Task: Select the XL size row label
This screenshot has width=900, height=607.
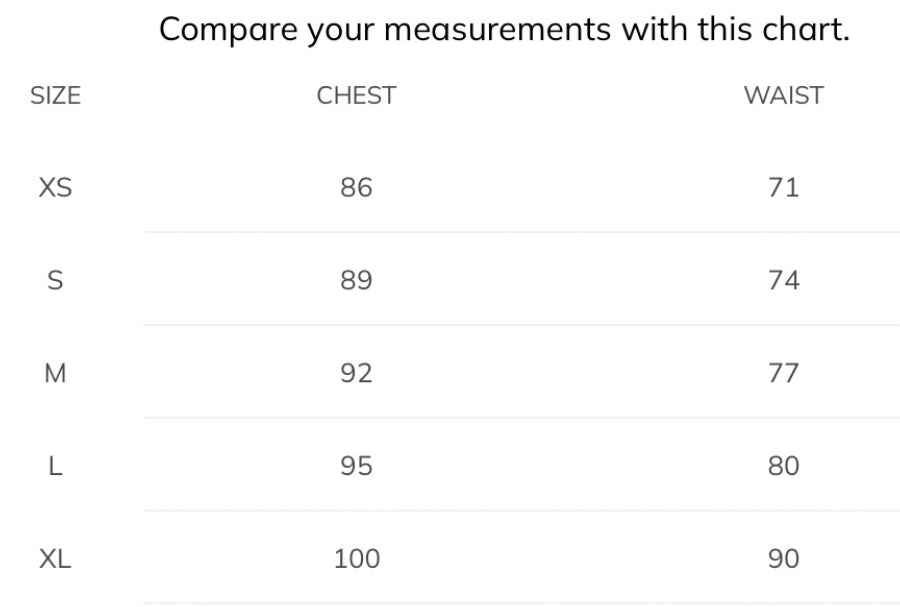Action: (x=55, y=559)
